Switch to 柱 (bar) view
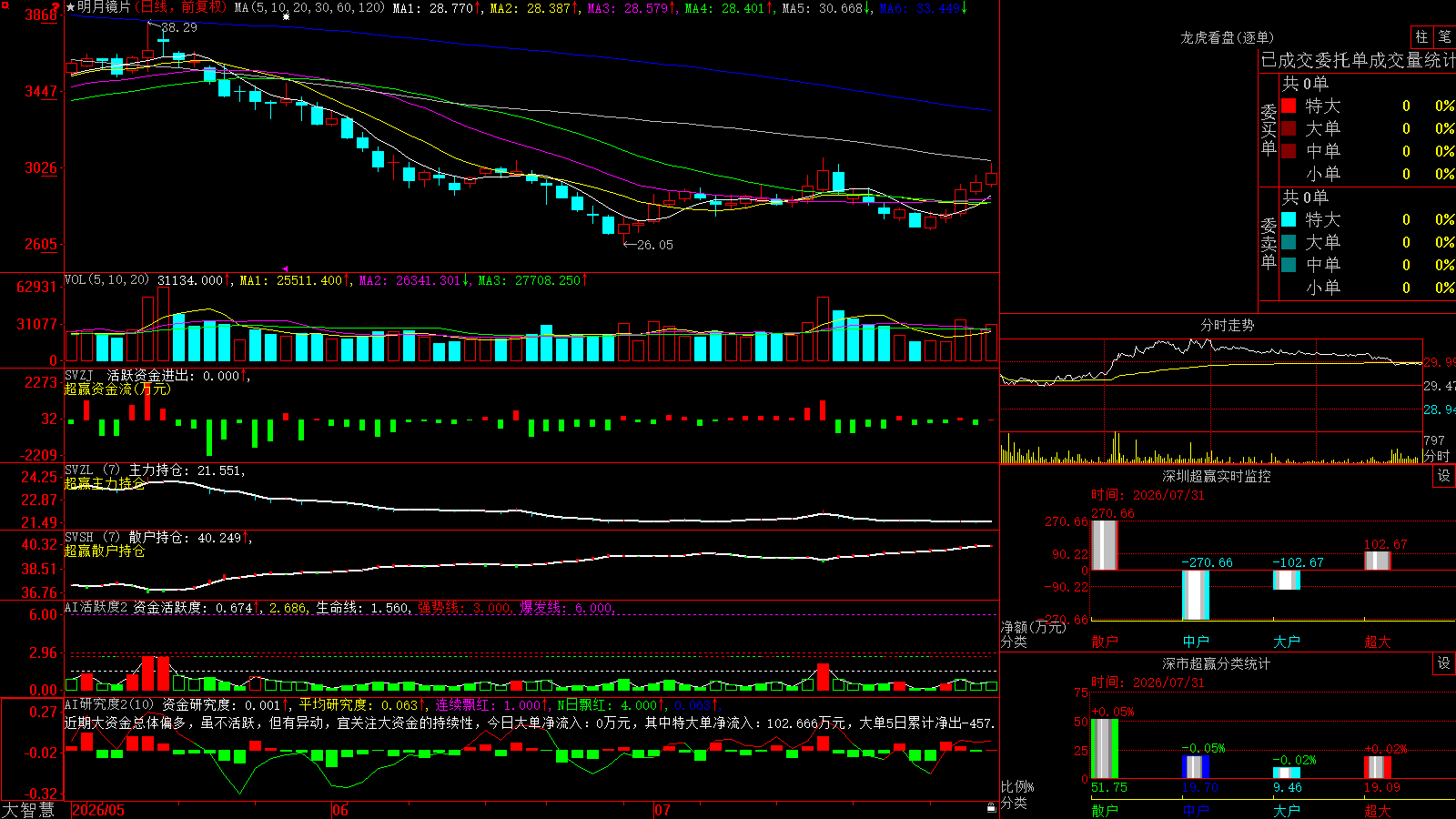The height and width of the screenshot is (819, 1456). 1421,36
